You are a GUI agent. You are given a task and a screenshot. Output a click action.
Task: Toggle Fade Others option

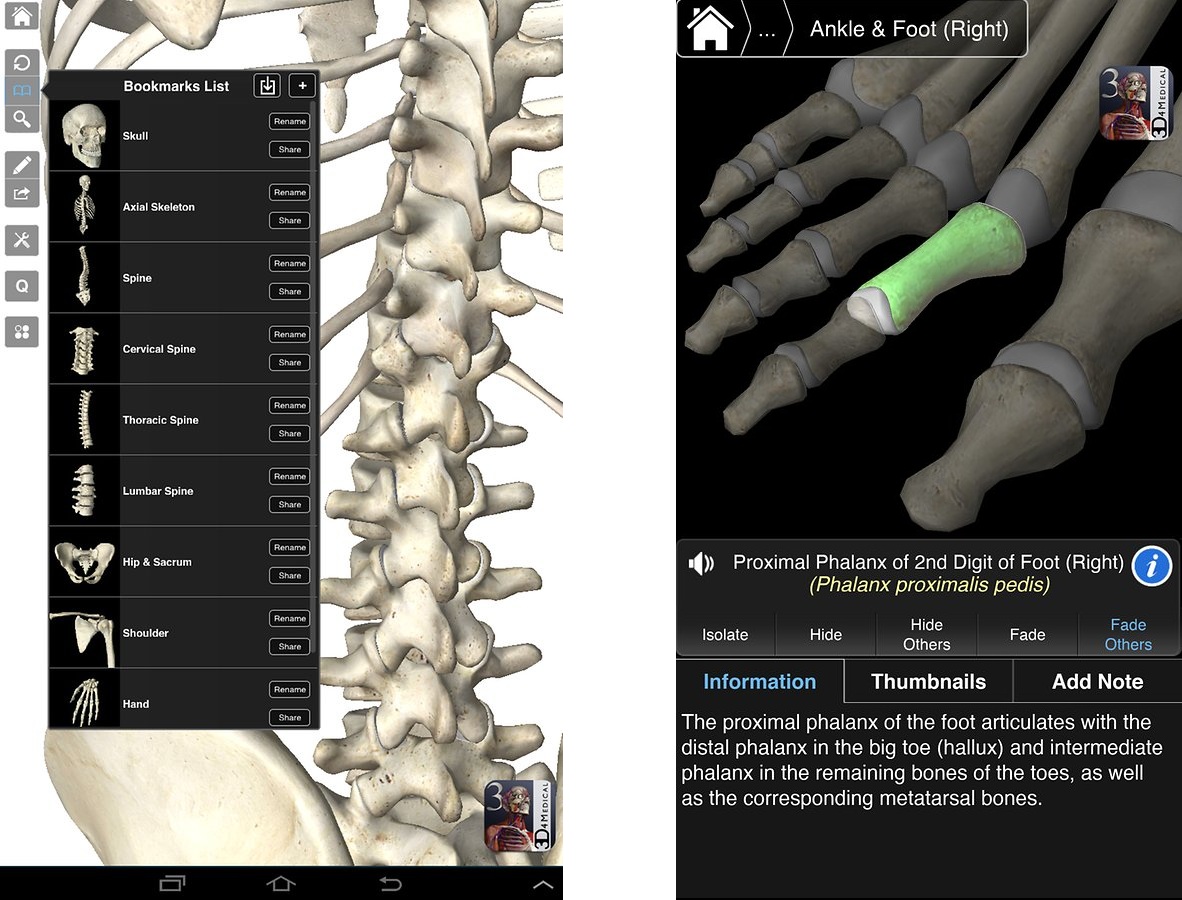point(1128,635)
